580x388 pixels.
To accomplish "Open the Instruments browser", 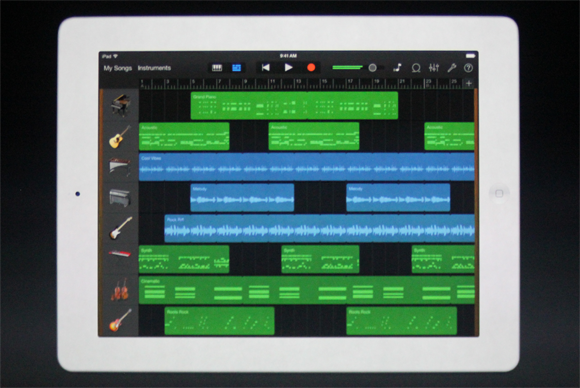I will click(154, 68).
